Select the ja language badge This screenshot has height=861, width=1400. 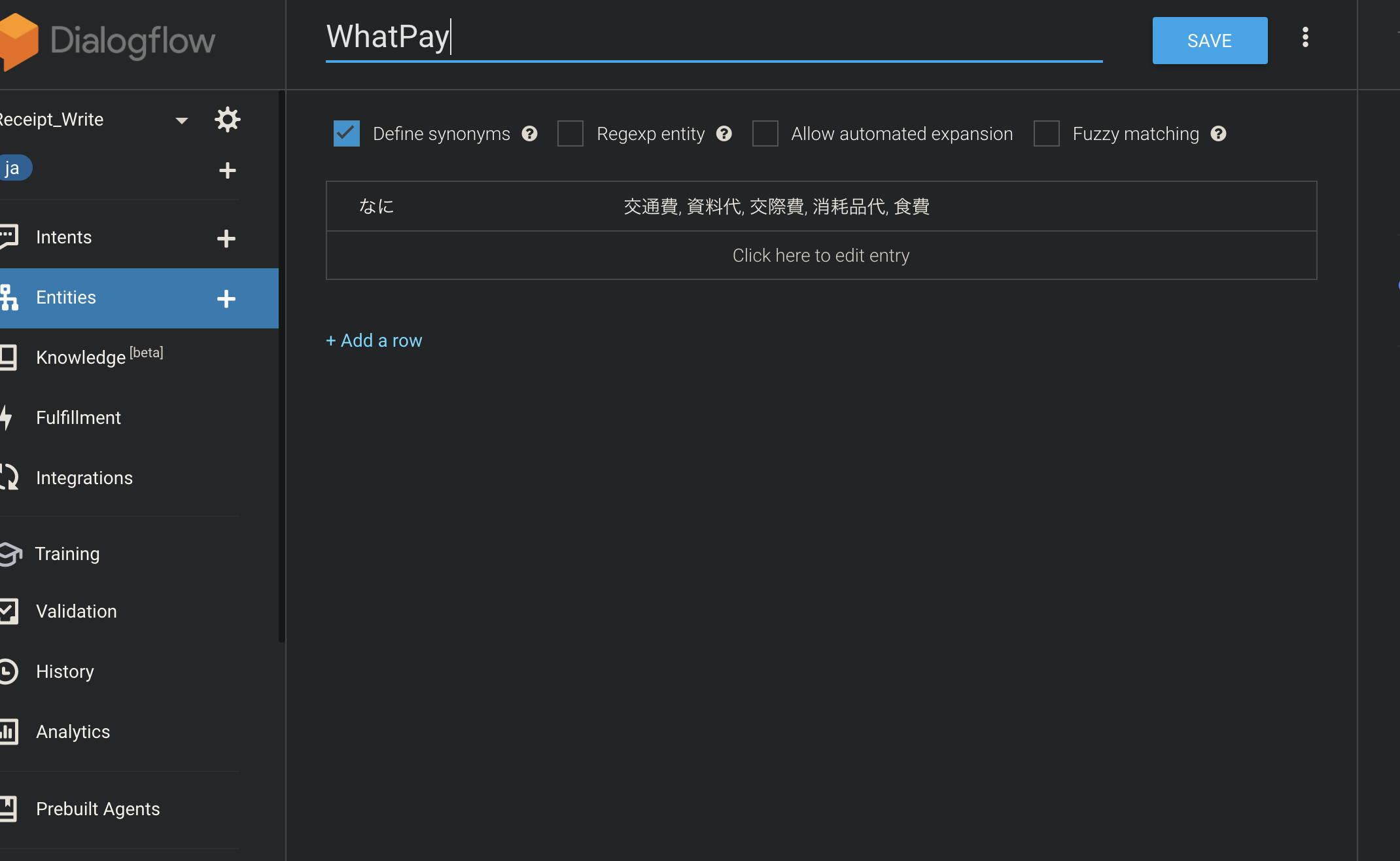coord(13,168)
